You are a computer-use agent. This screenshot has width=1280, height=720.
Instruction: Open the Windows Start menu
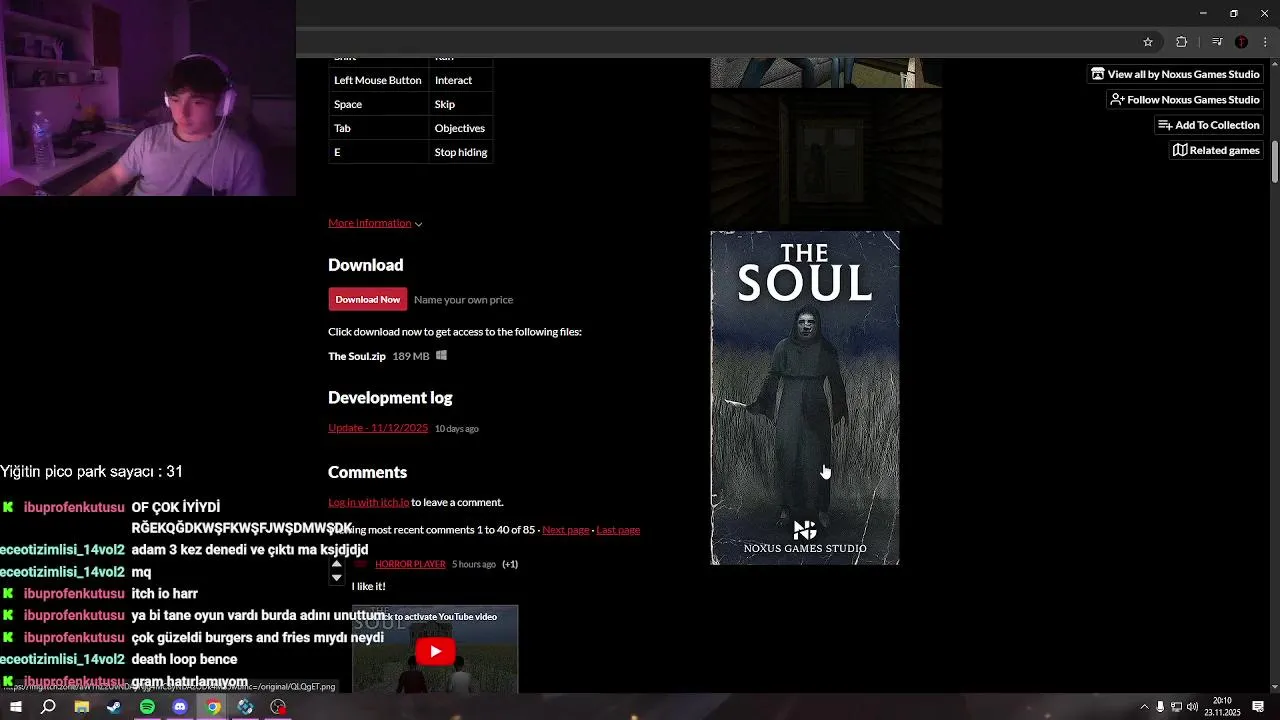click(x=15, y=707)
